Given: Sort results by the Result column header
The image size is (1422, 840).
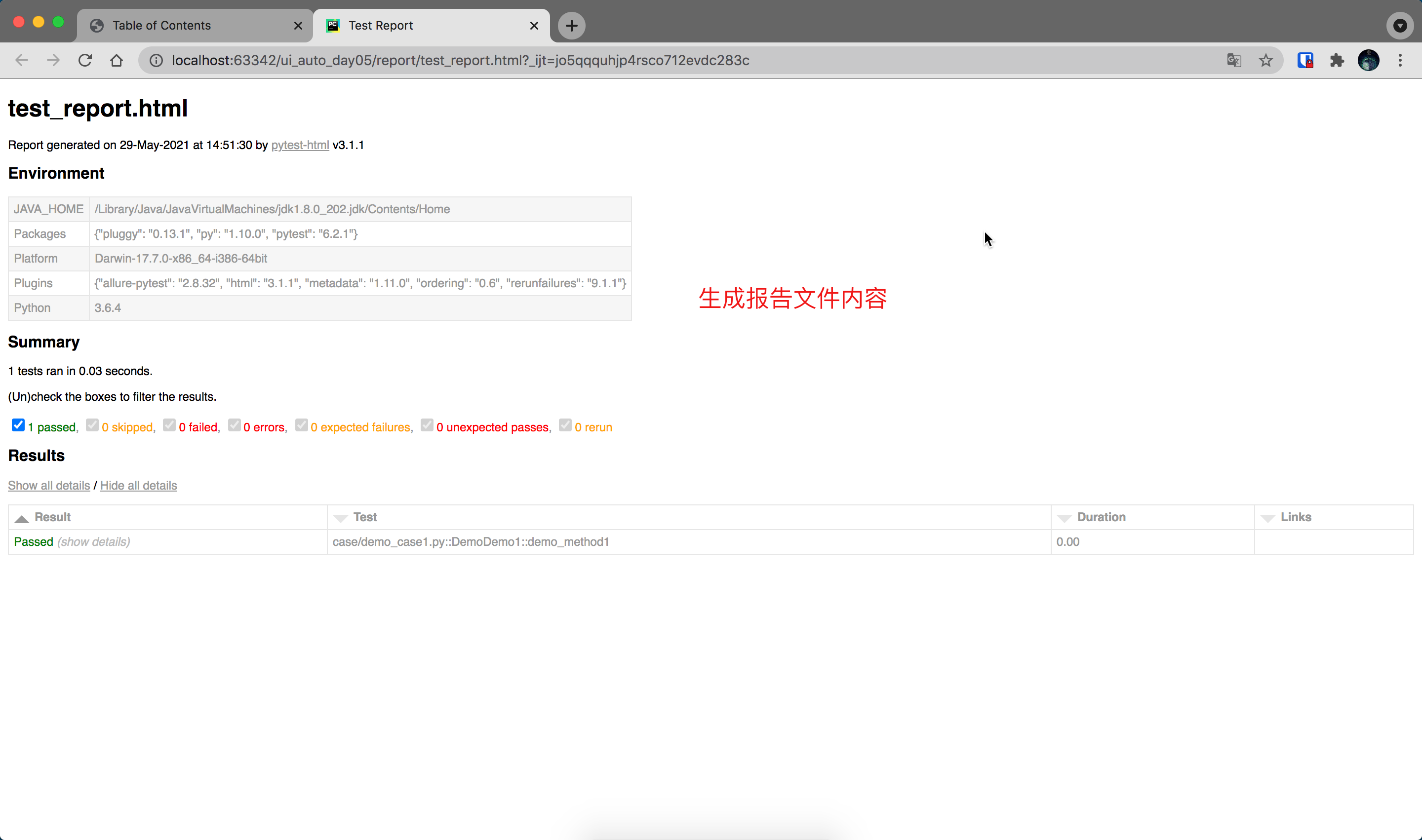Looking at the screenshot, I should pos(52,517).
